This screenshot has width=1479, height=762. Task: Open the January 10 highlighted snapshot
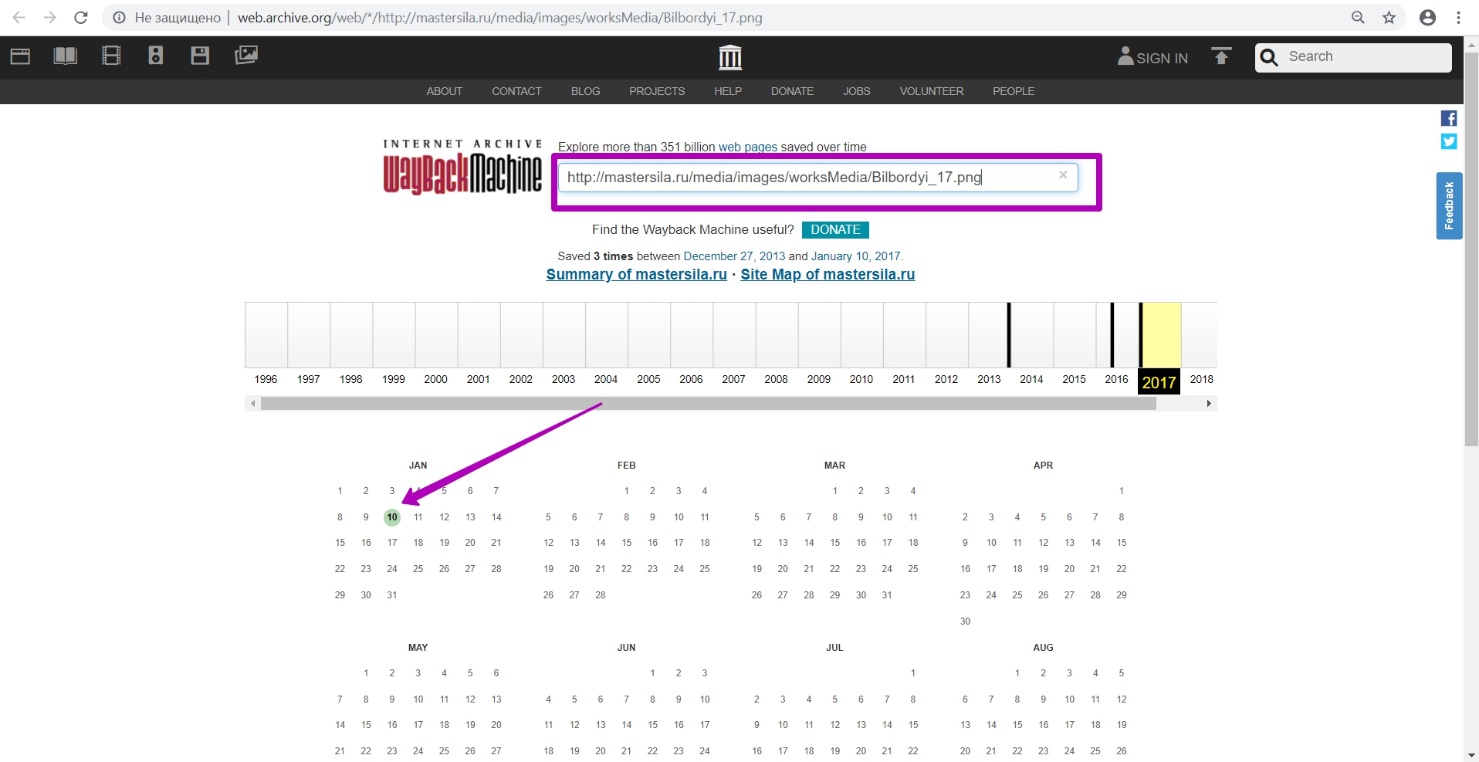point(392,517)
